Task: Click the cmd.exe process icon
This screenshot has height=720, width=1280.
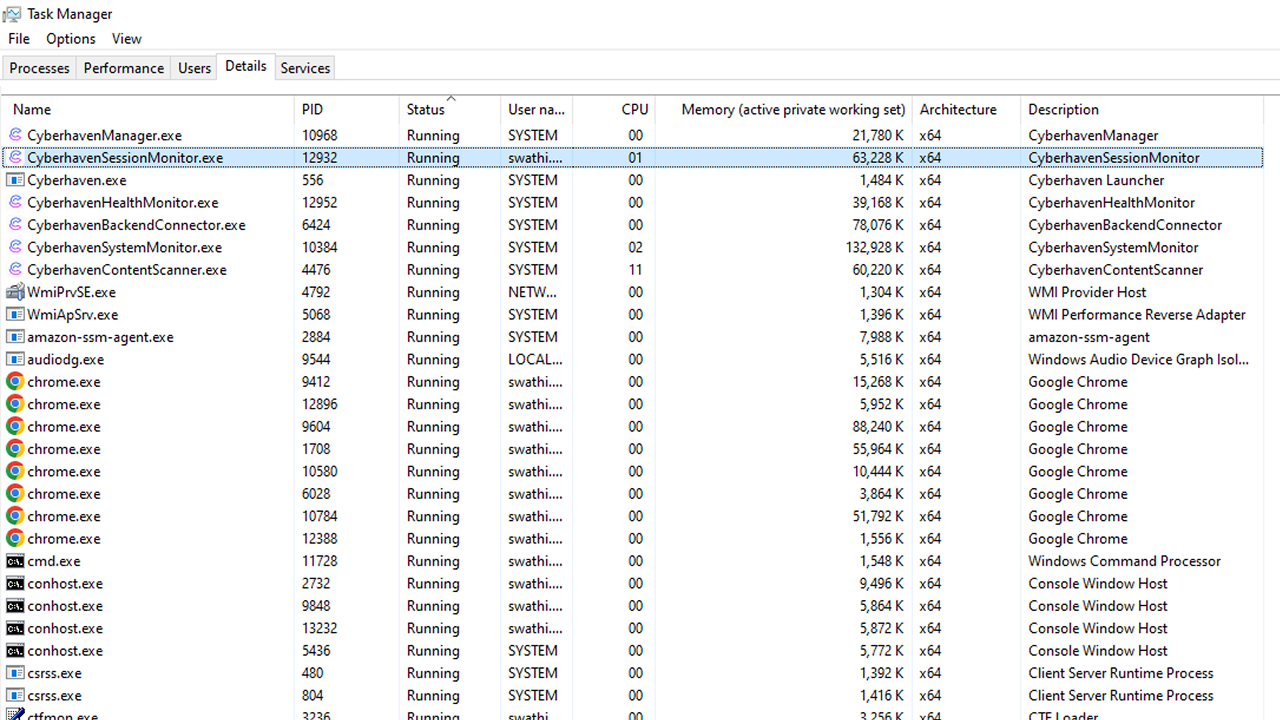Action: 15,561
